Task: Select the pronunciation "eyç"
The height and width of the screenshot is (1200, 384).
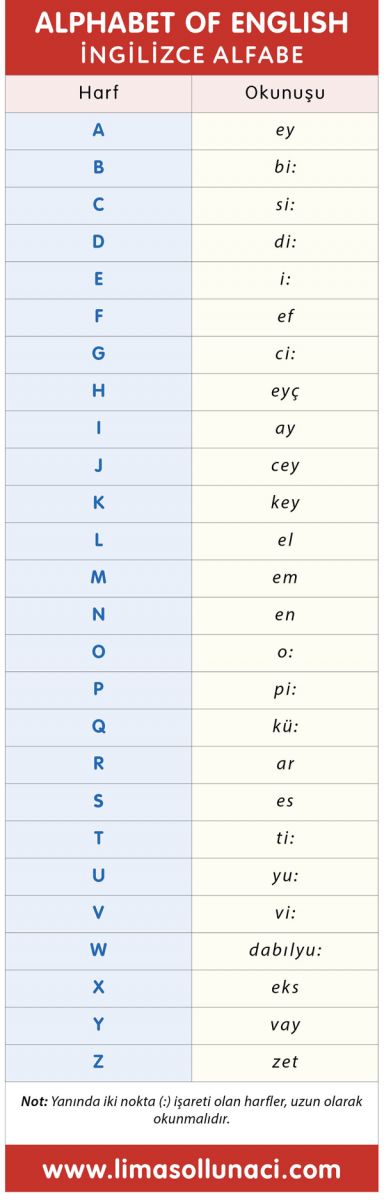Action: tap(285, 391)
